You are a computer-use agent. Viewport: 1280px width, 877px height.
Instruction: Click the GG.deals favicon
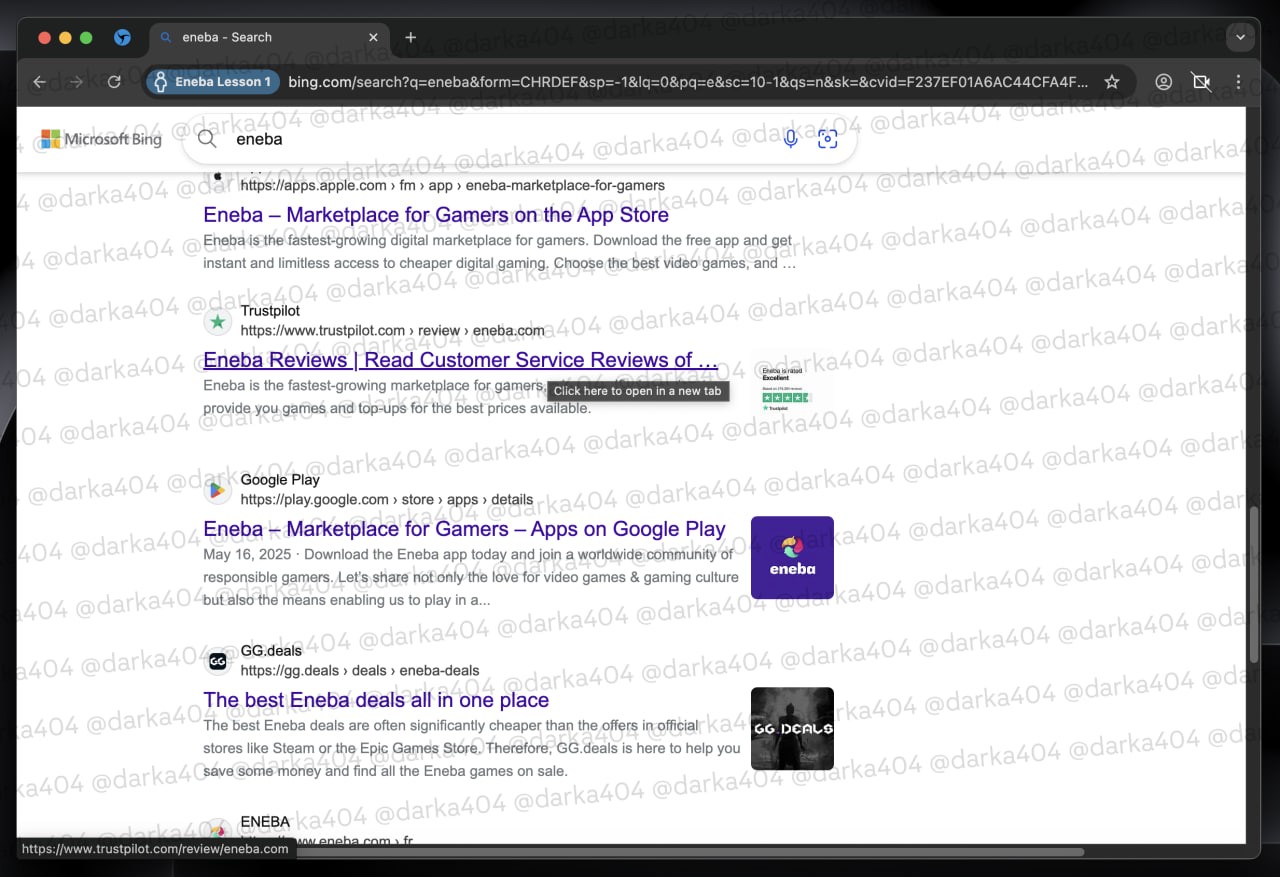click(x=217, y=661)
